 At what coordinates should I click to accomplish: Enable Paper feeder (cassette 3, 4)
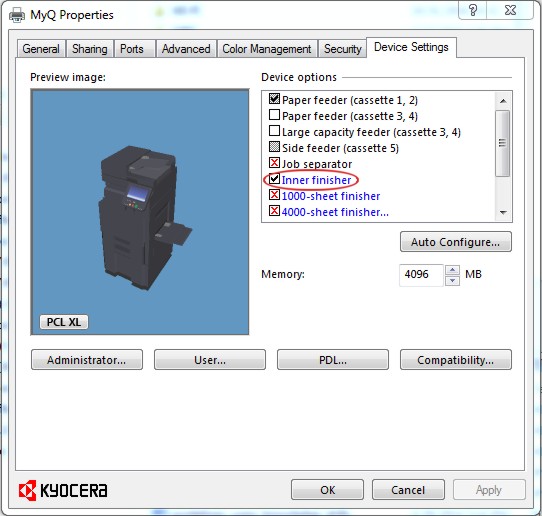click(274, 115)
